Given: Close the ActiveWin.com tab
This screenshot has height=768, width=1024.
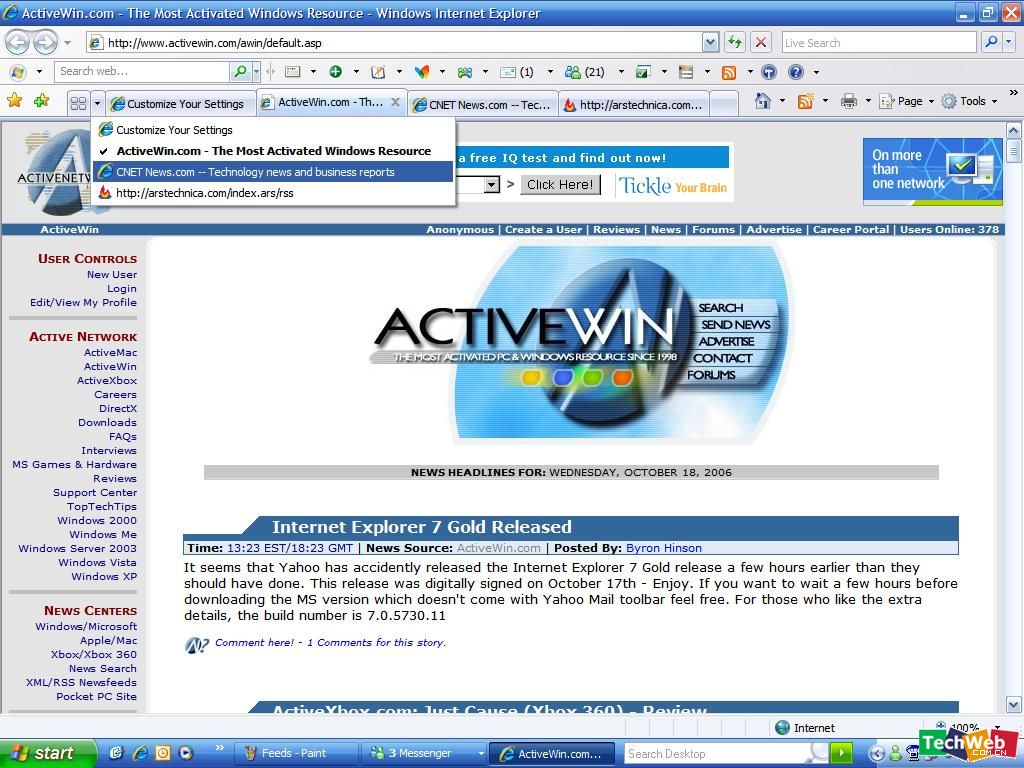Looking at the screenshot, I should point(395,102).
